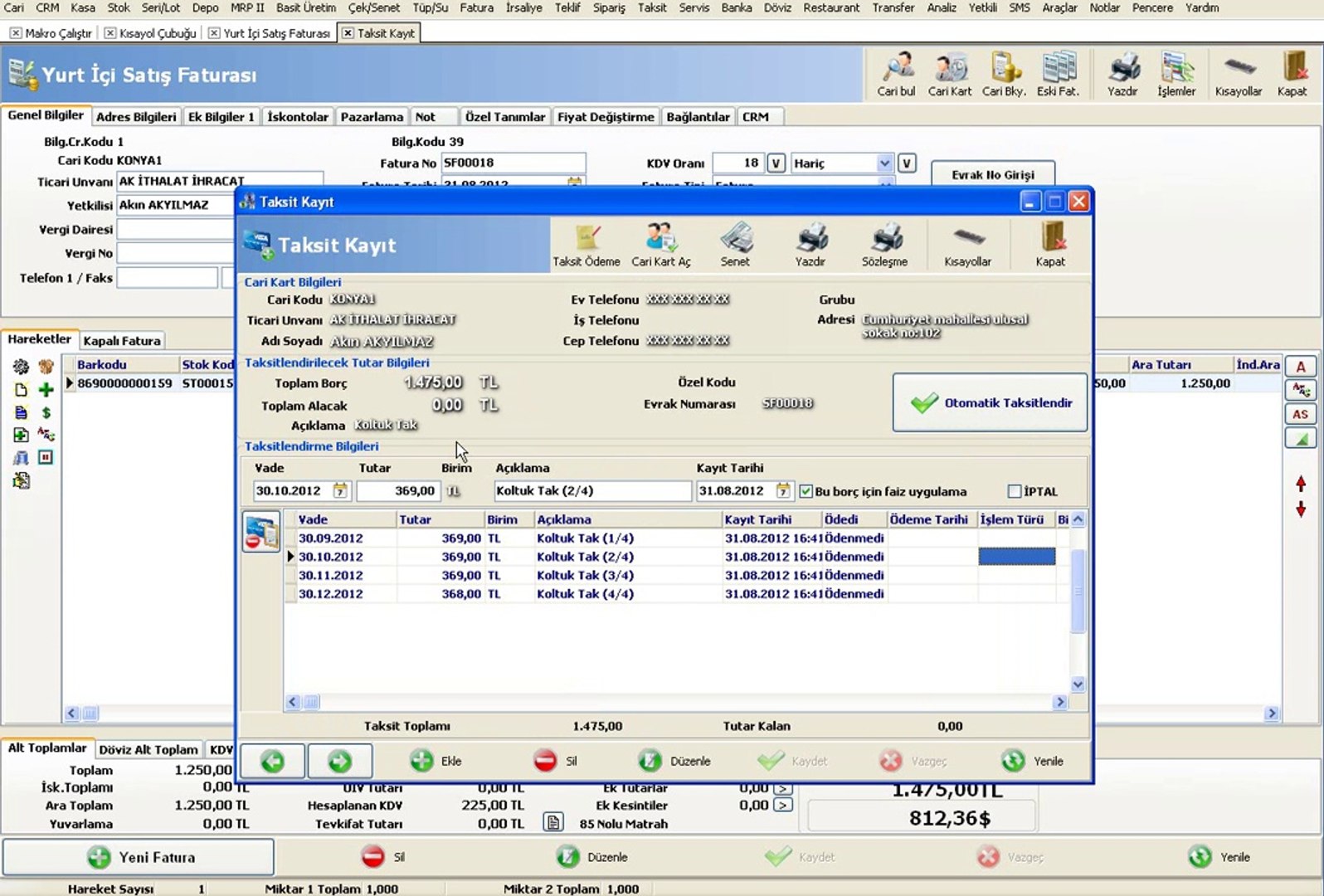Close the Kısayol Çubuğu tab via its x box

click(110, 33)
